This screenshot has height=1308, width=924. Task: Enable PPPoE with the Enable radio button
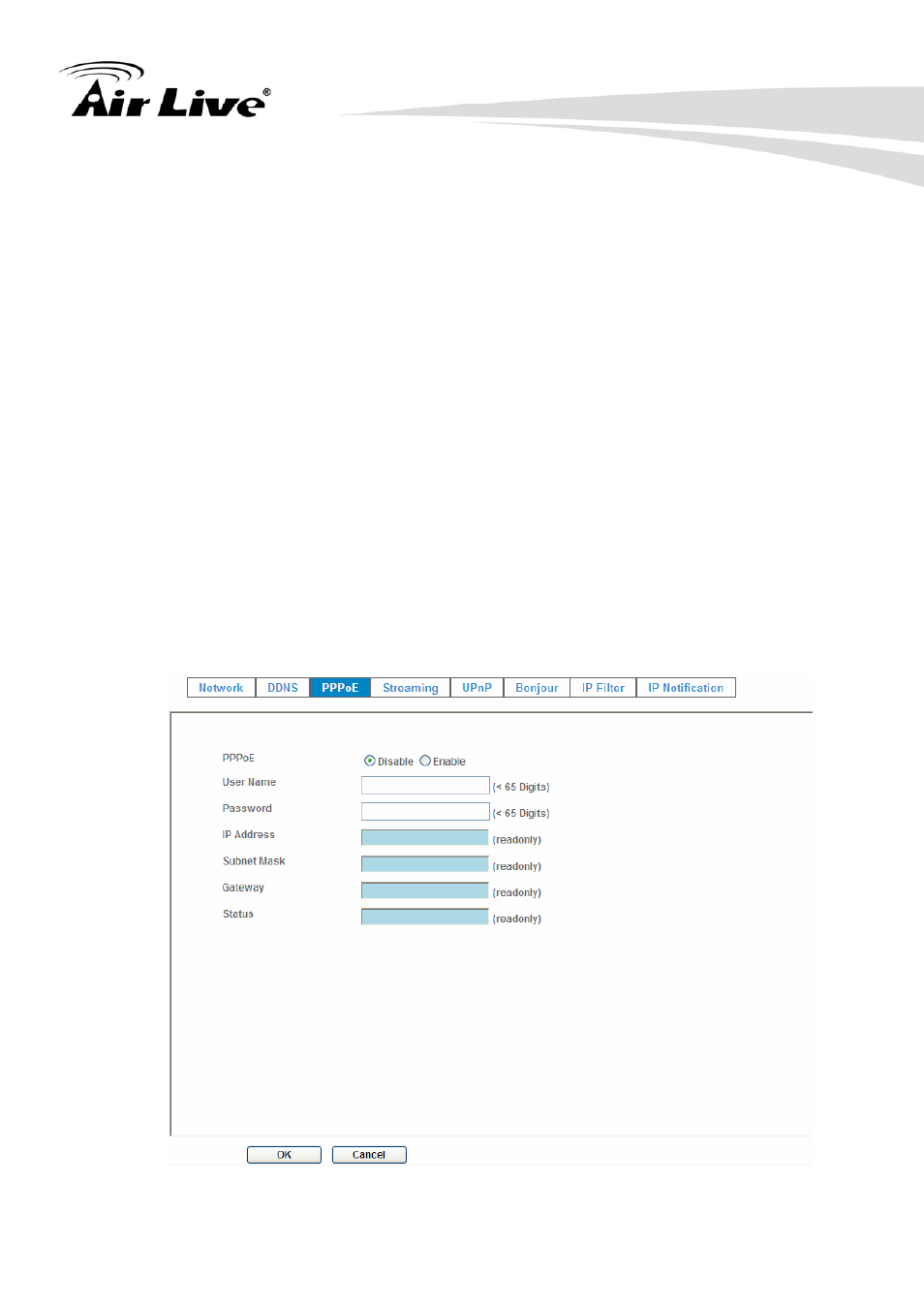[425, 762]
